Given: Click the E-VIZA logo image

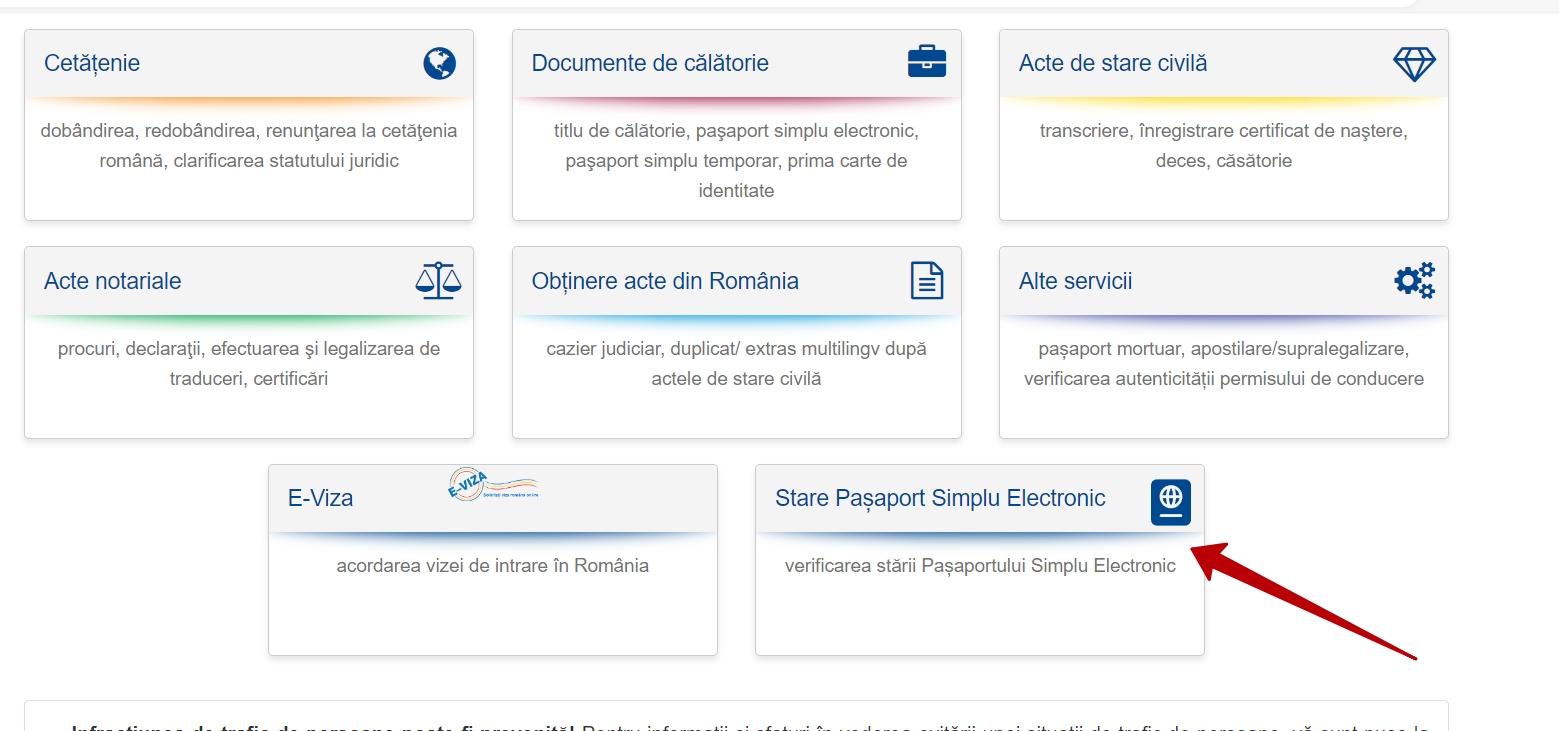Looking at the screenshot, I should pyautogui.click(x=492, y=485).
